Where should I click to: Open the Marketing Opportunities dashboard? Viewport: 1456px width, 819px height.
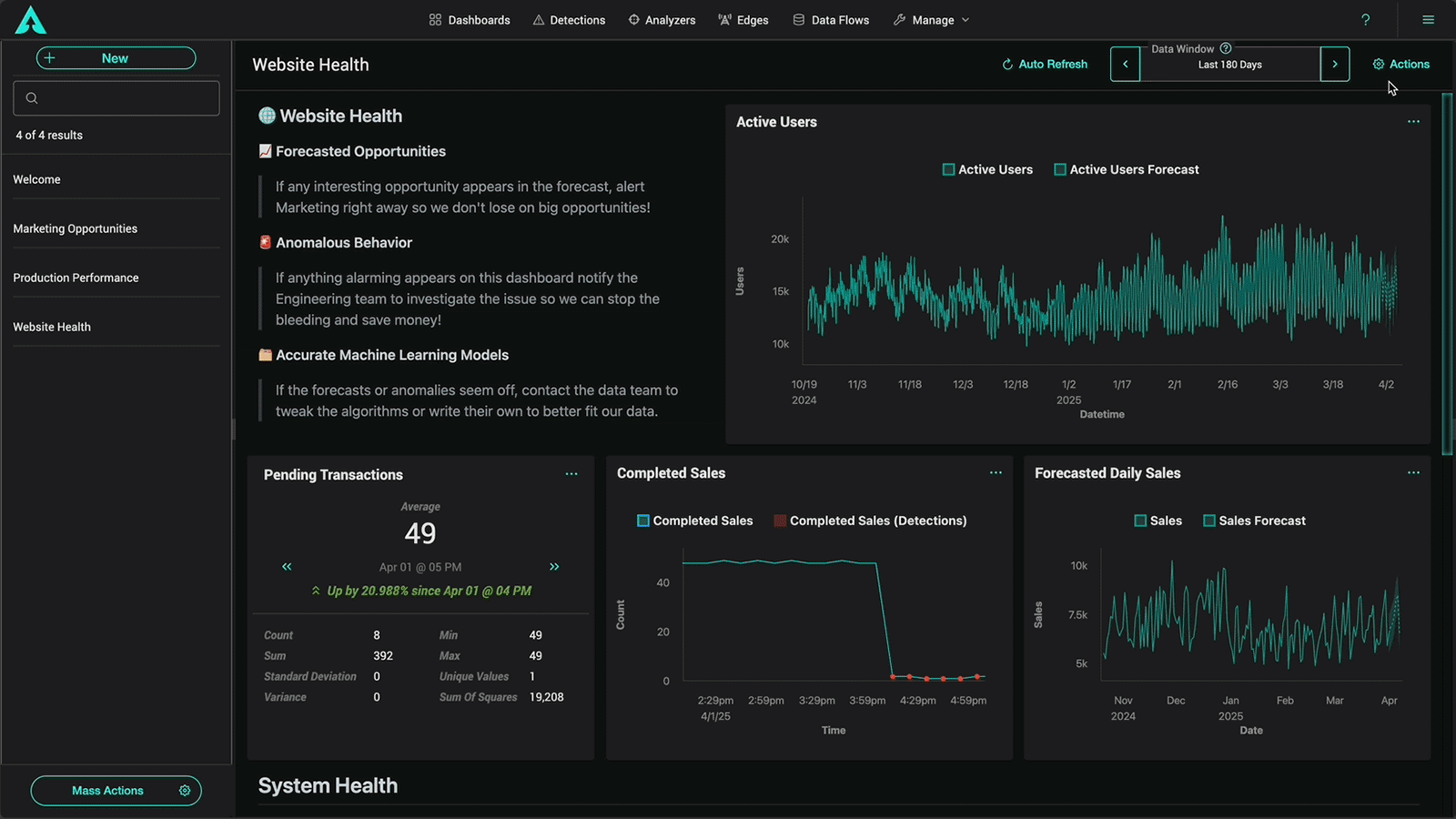click(x=116, y=228)
